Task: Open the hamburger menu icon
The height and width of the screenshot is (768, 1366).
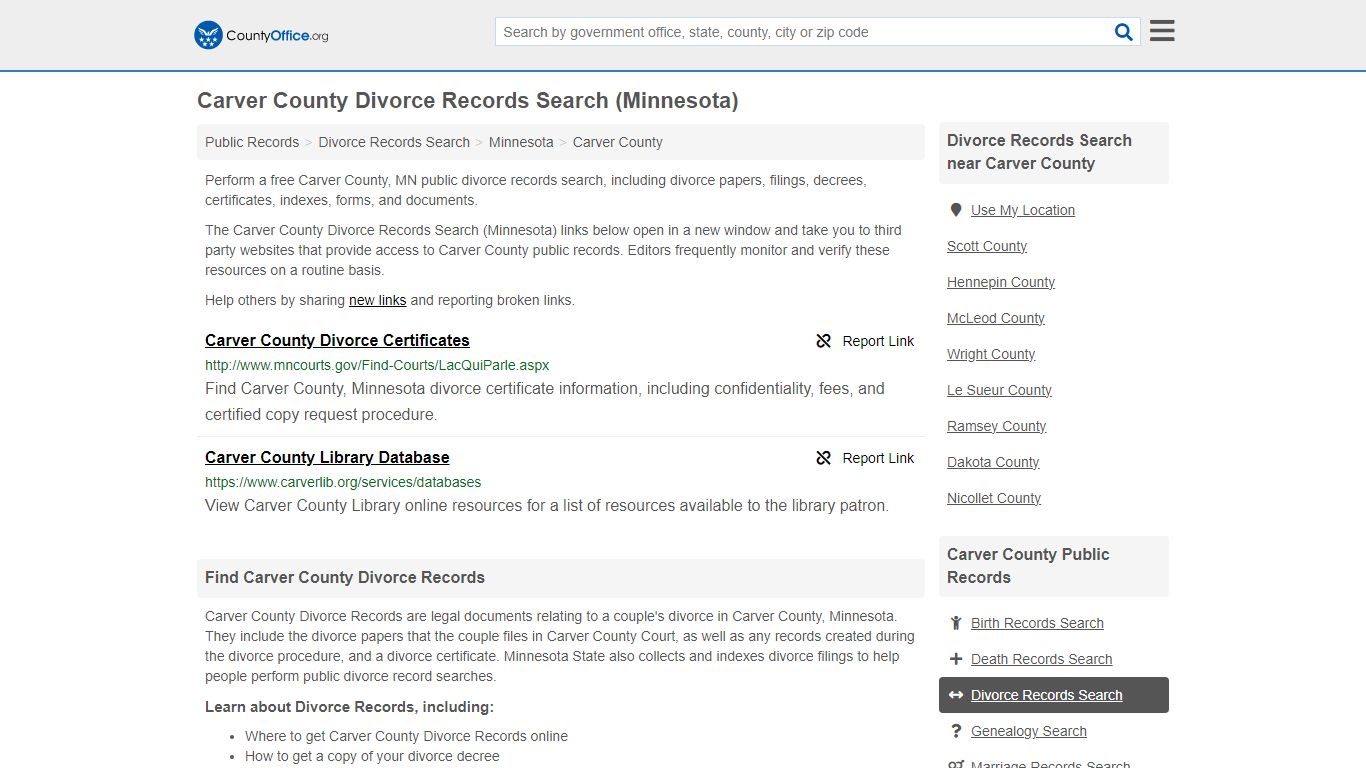Action: tap(1162, 31)
